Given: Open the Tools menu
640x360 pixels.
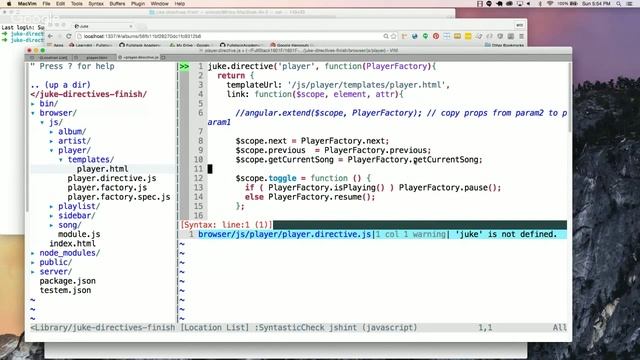Looking at the screenshot, I should 77,4.
